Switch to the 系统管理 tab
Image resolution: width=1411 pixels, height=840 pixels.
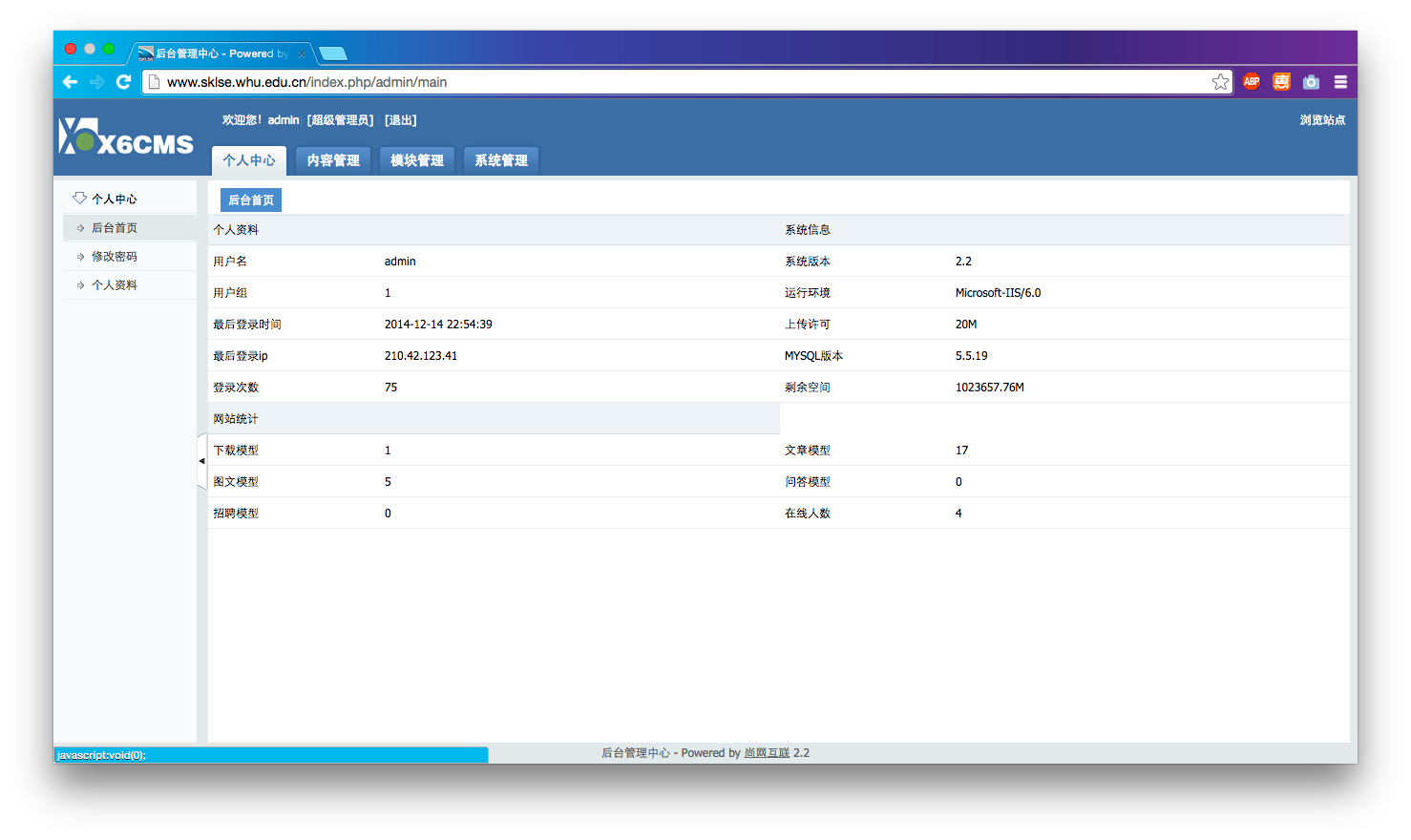point(501,160)
